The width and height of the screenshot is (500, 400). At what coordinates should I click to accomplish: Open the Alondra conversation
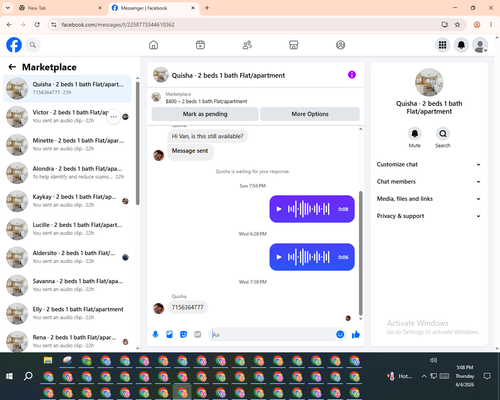[67, 173]
